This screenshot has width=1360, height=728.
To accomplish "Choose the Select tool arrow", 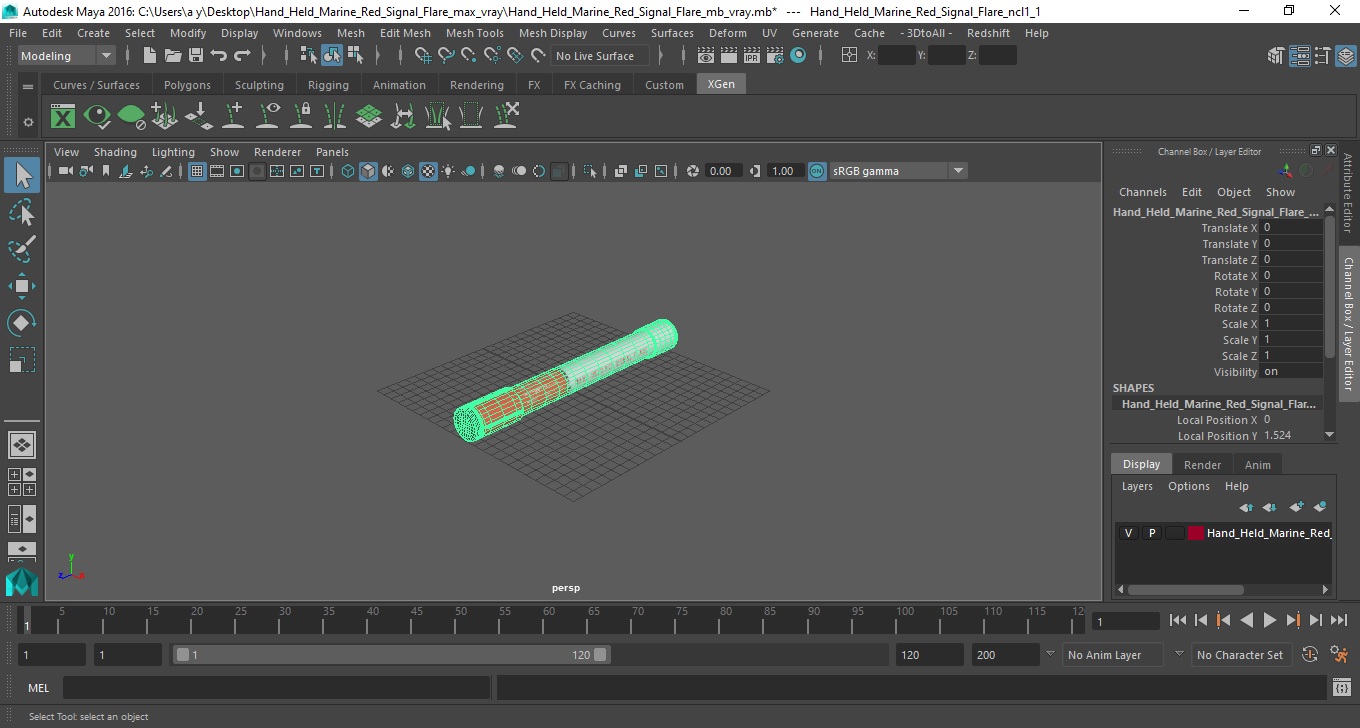I will tap(22, 176).
